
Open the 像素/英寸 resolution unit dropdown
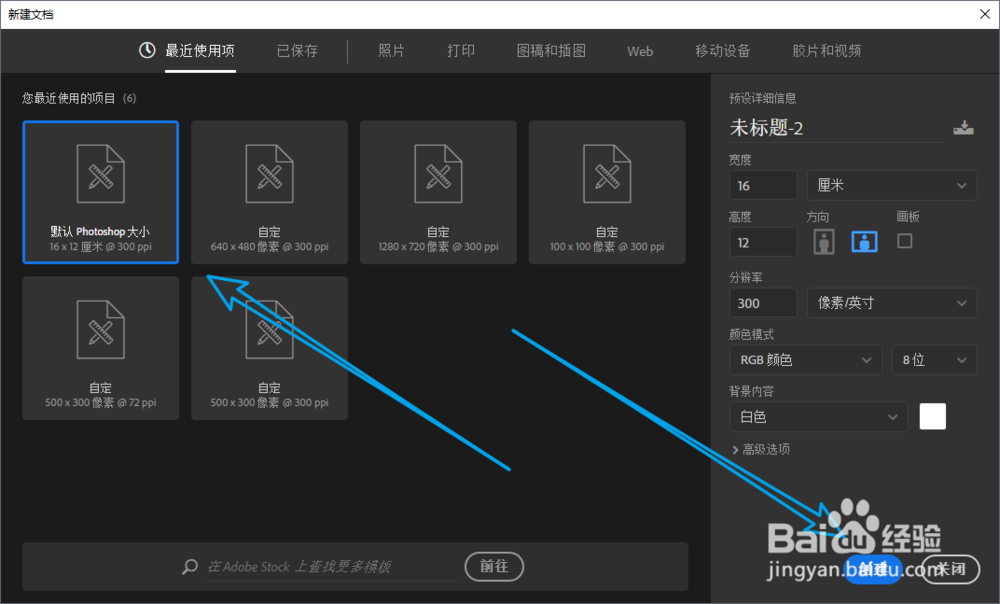coord(892,303)
